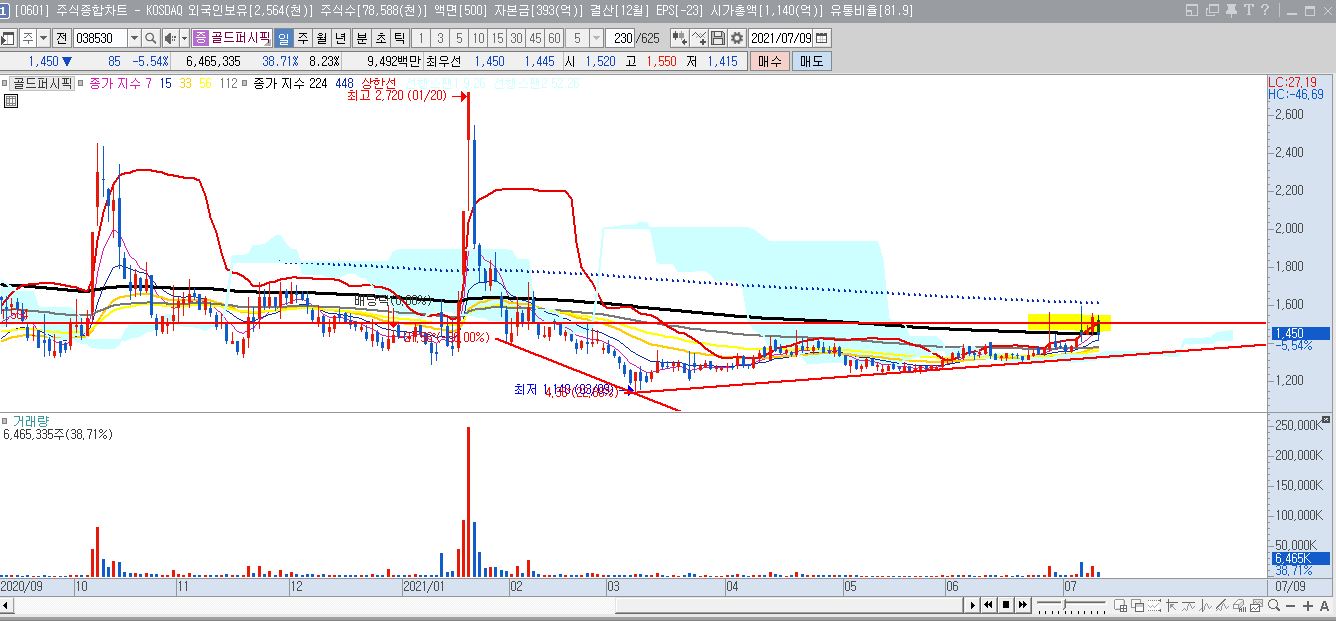Open the help question mark icon
1336x621 pixels.
tap(1264, 10)
